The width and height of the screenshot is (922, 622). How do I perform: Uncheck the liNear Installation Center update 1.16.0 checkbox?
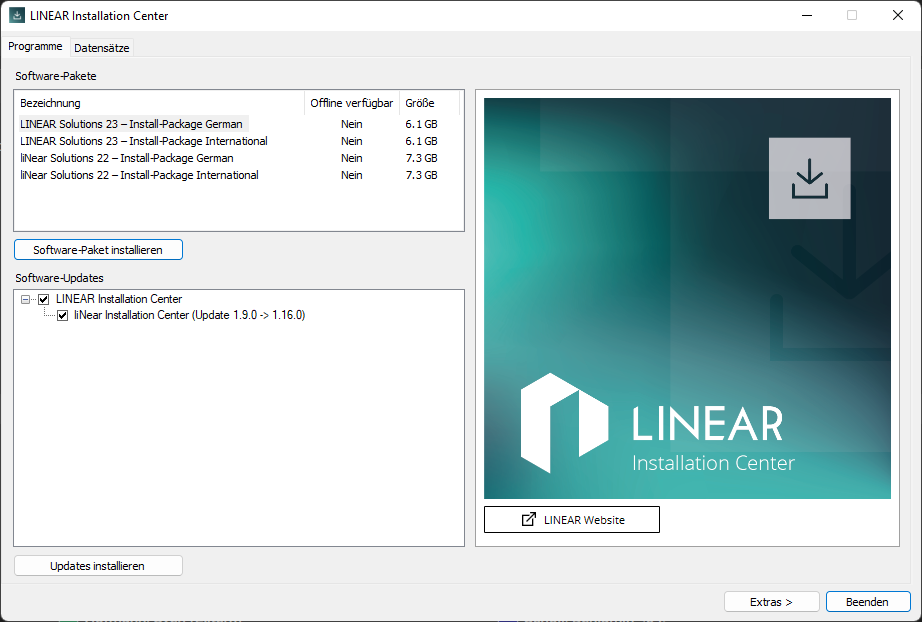(62, 316)
